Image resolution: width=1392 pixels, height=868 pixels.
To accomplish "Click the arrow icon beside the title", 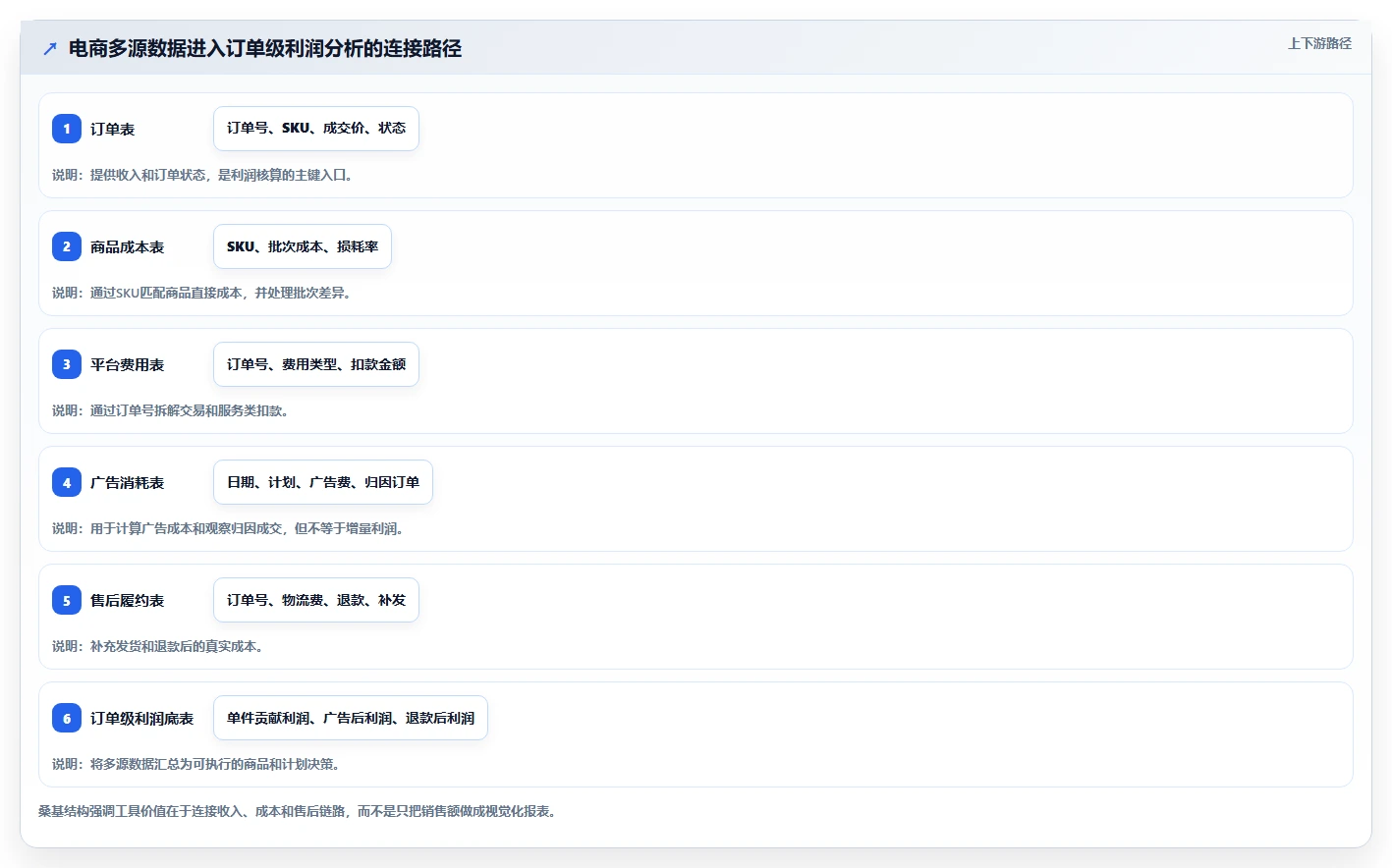I will click(50, 48).
